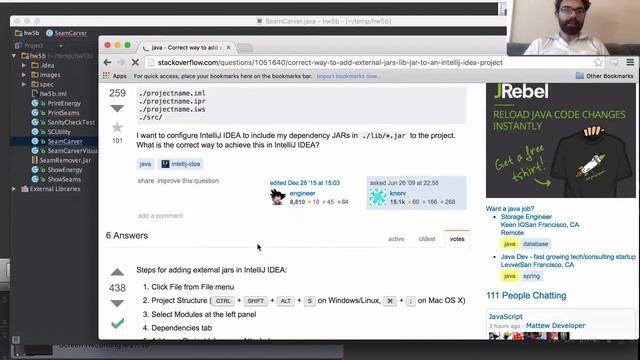Open the JavaScript chat room
This screenshot has width=640, height=360.
coord(505,317)
